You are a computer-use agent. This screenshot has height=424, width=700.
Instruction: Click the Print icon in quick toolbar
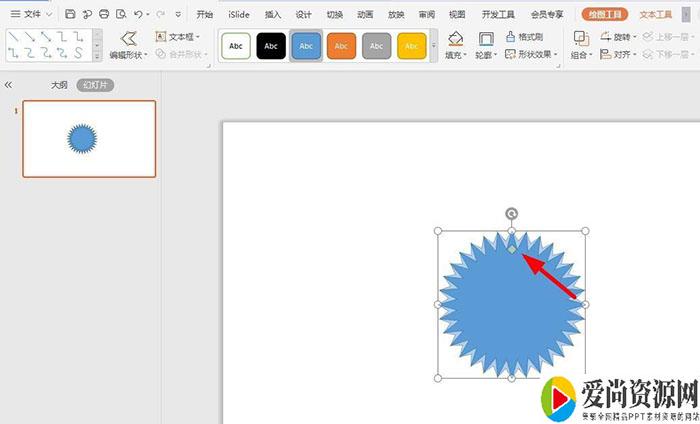click(104, 15)
